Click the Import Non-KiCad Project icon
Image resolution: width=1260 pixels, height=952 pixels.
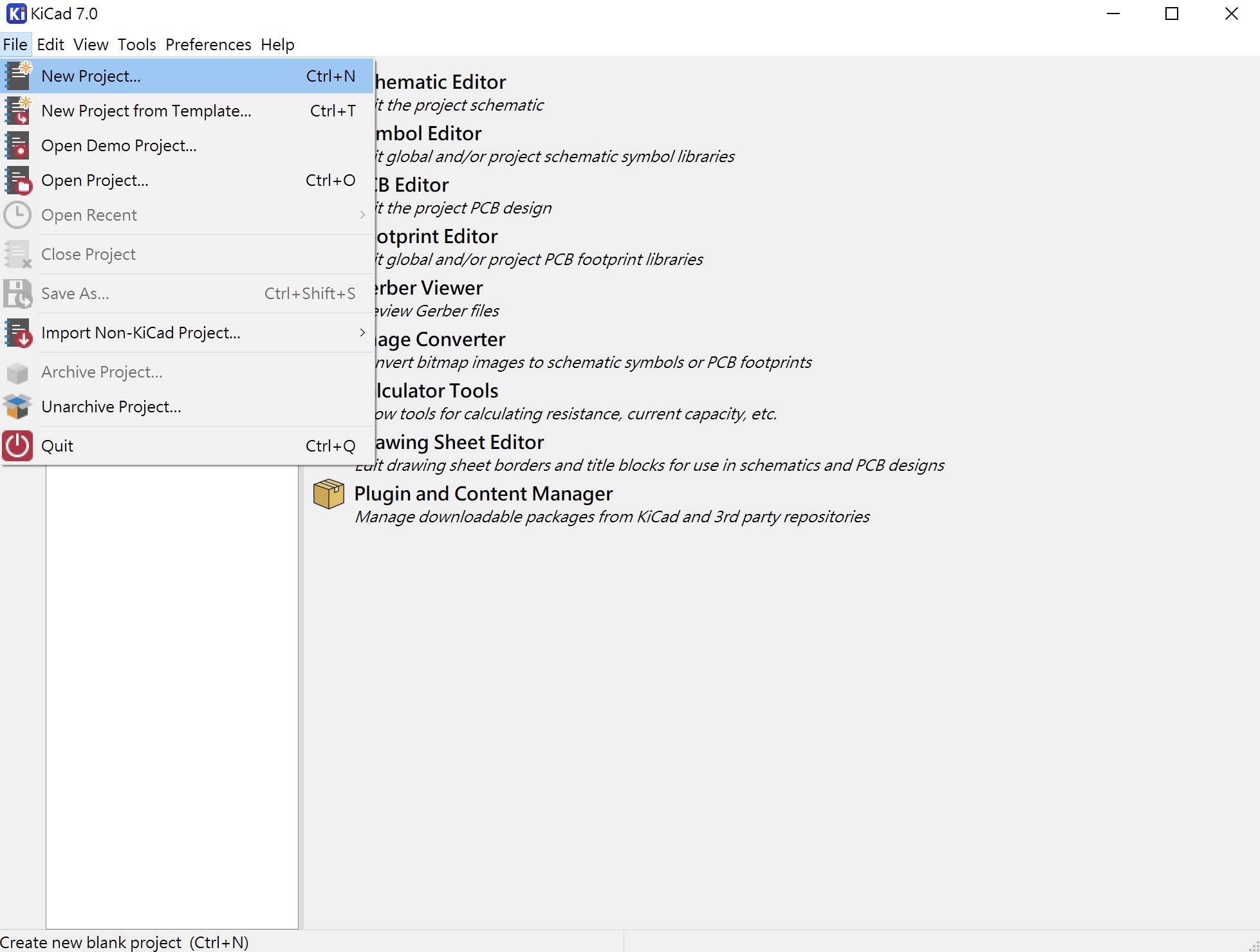click(x=18, y=333)
